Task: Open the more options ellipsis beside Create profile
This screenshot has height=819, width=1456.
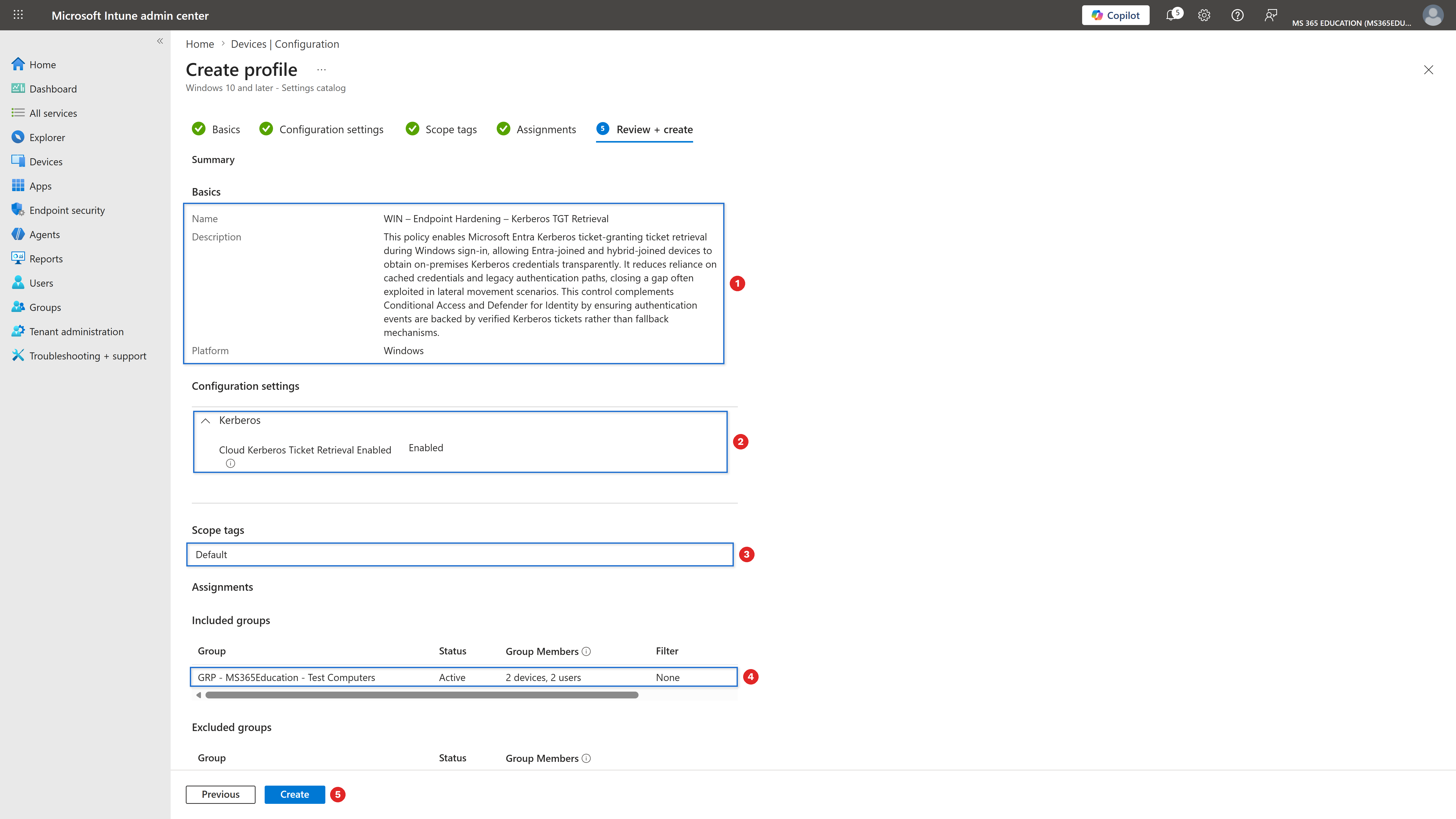Action: (x=321, y=70)
